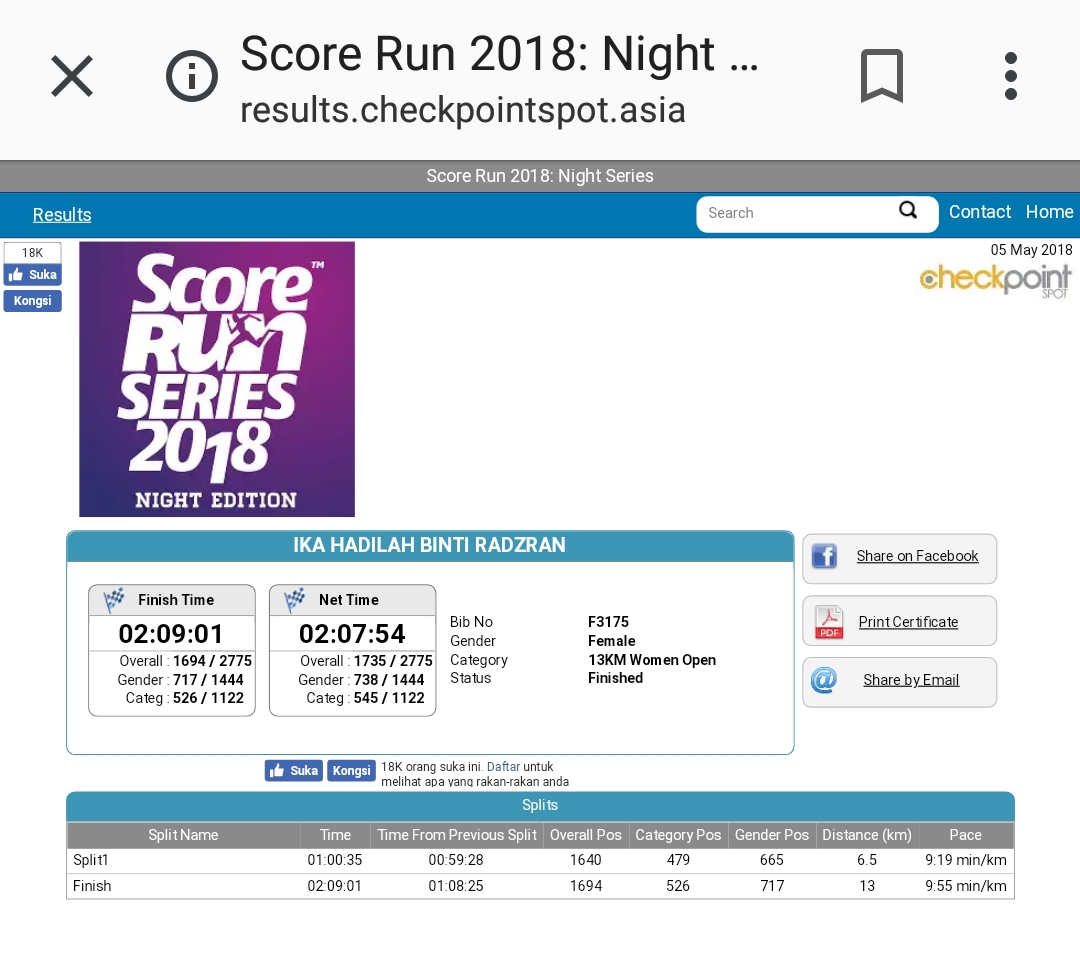Click the top-left Suka like button
Screen dimensions: 1080x958
point(32,275)
